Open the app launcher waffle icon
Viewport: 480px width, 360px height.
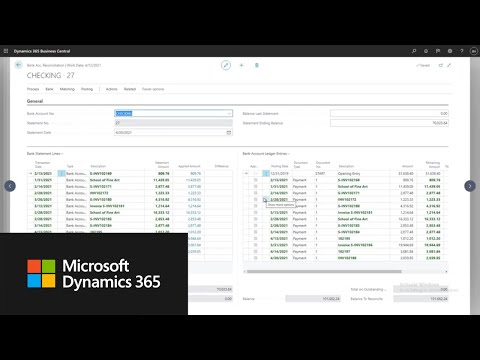pos(6,51)
